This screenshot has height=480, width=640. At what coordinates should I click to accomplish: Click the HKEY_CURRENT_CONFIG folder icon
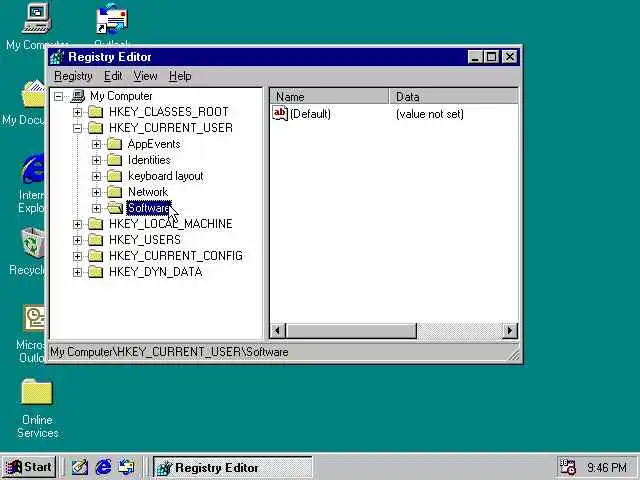96,256
